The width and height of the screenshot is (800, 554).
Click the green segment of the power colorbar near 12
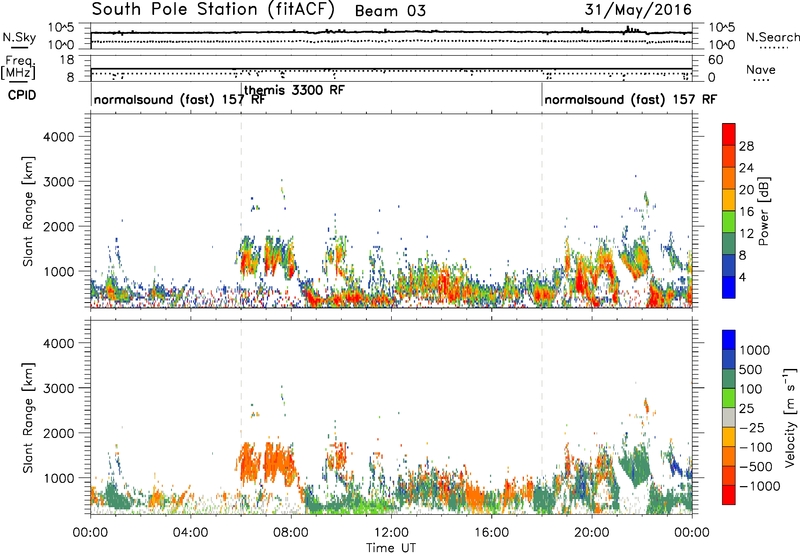click(x=729, y=222)
